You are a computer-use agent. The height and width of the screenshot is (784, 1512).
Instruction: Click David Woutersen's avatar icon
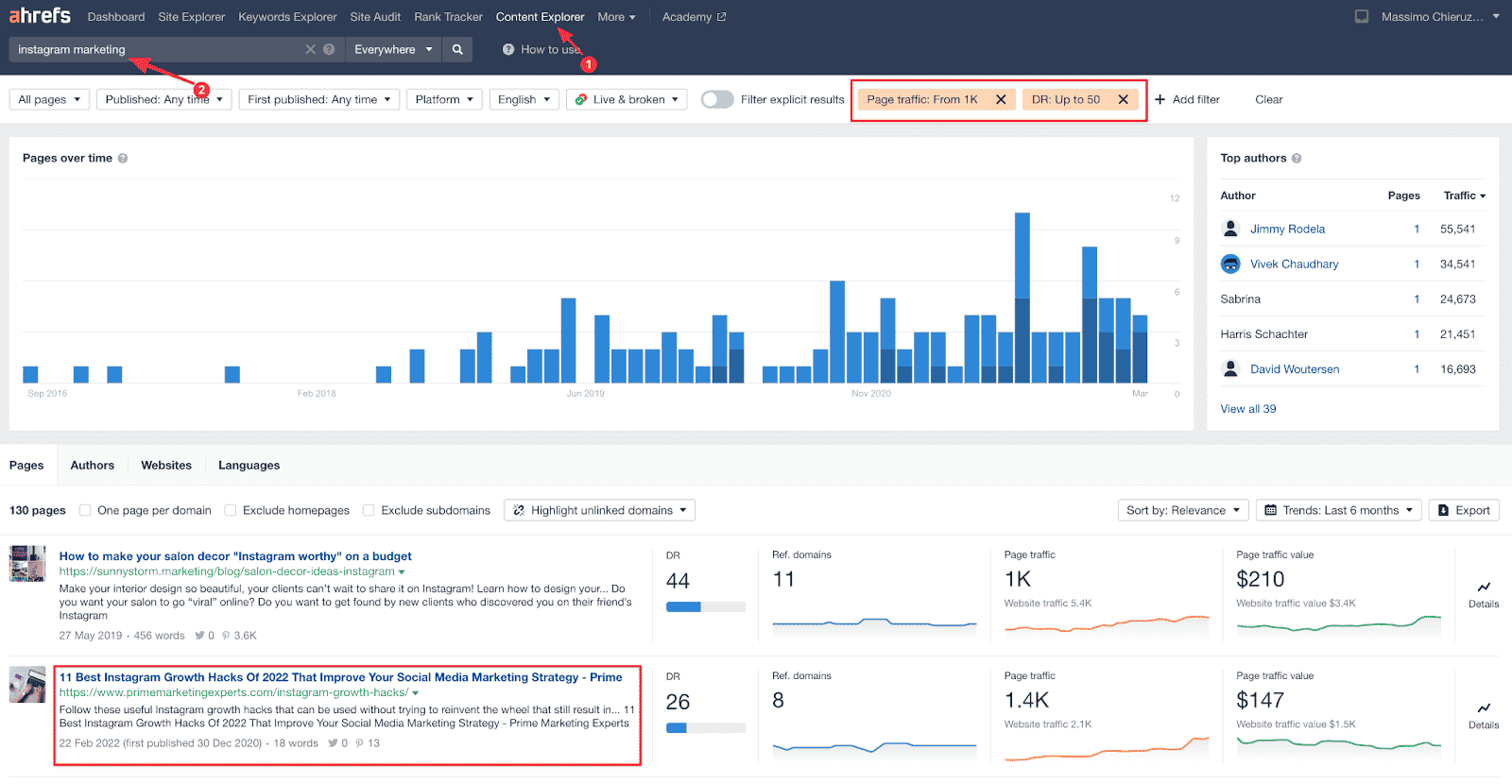1230,368
